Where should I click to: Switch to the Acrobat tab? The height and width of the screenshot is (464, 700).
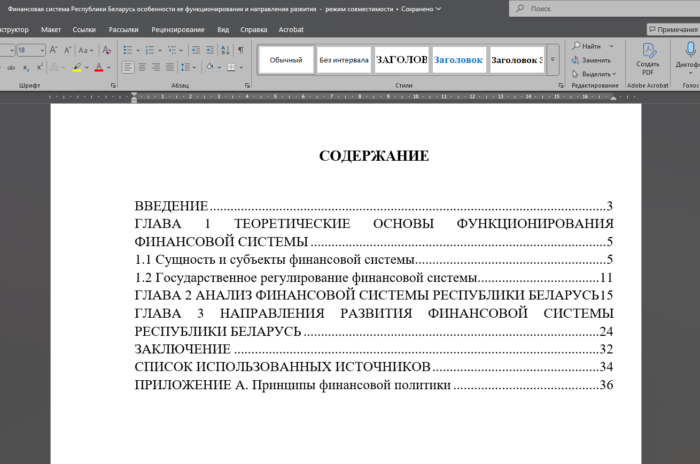pyautogui.click(x=291, y=29)
